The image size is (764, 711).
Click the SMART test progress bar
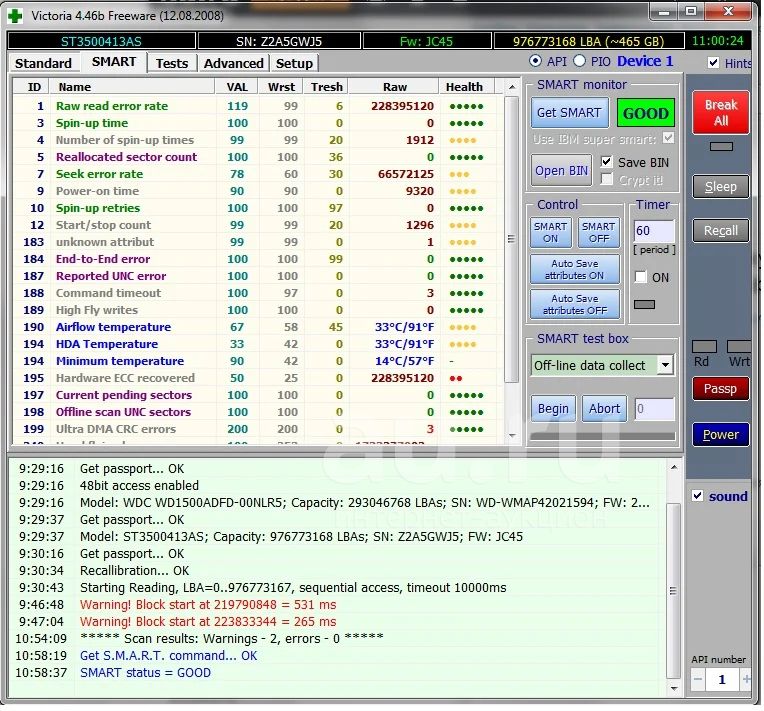[603, 436]
